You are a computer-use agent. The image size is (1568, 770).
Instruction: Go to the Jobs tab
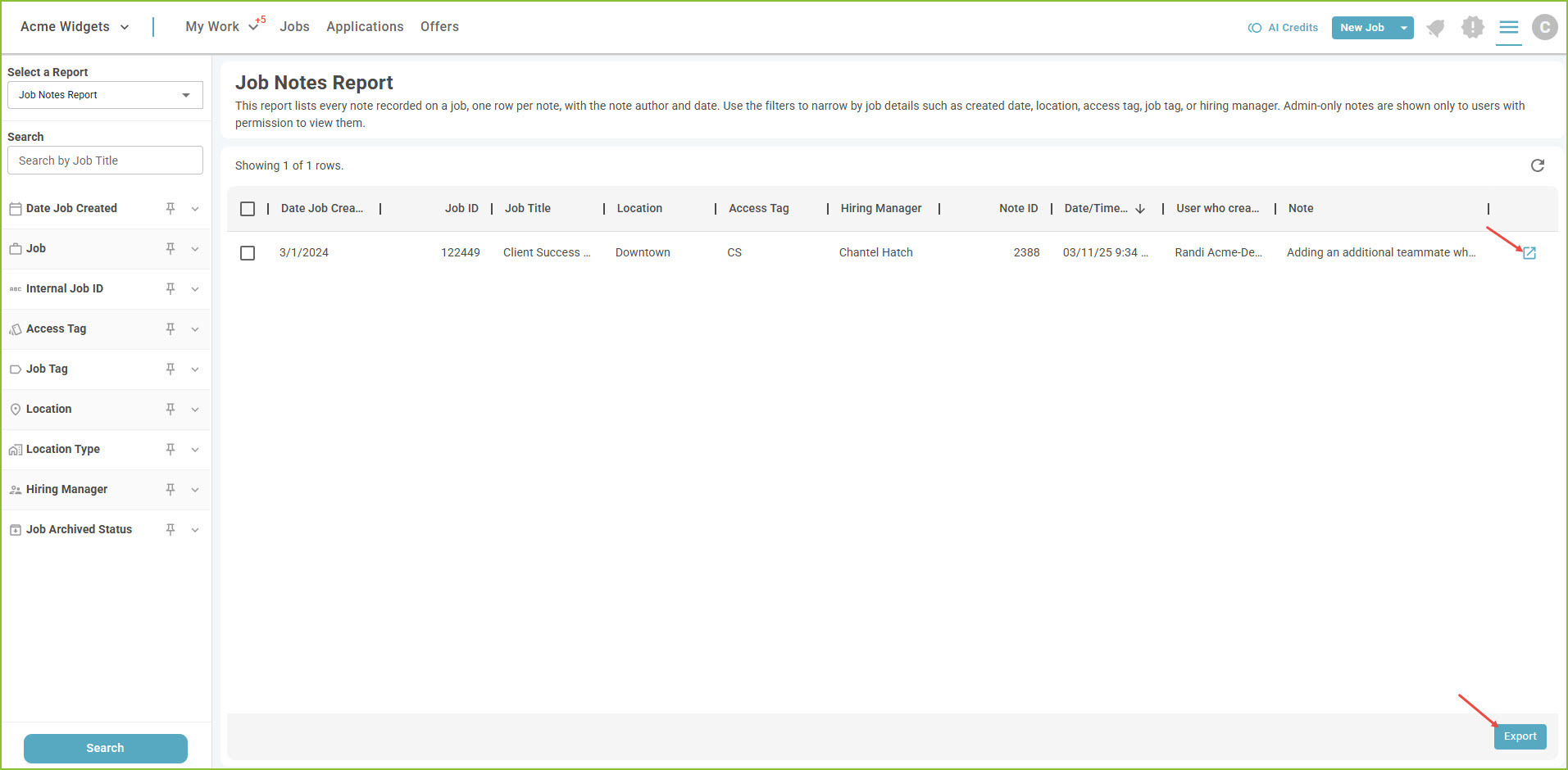(294, 27)
